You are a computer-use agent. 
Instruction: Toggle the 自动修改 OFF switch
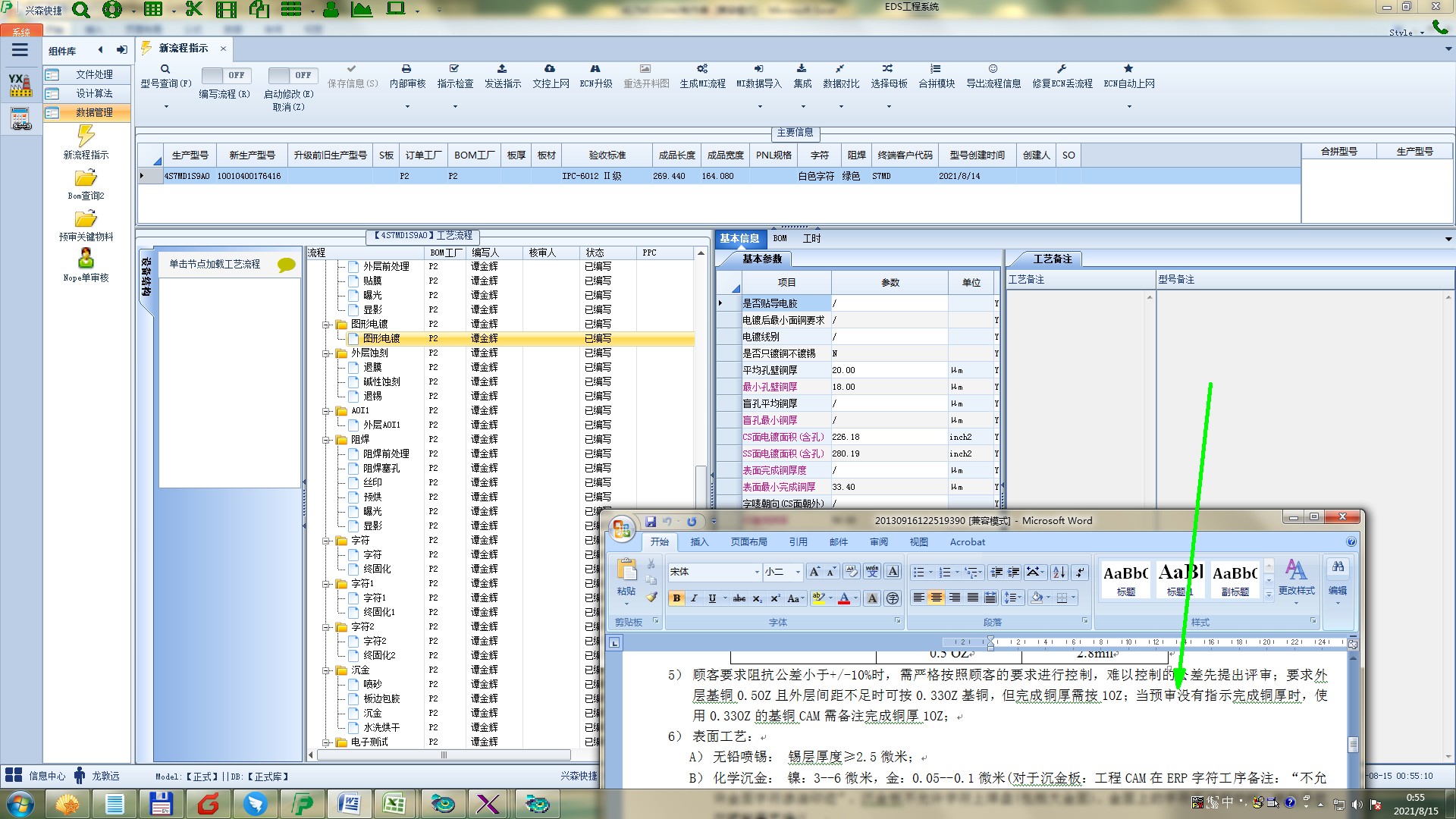293,75
